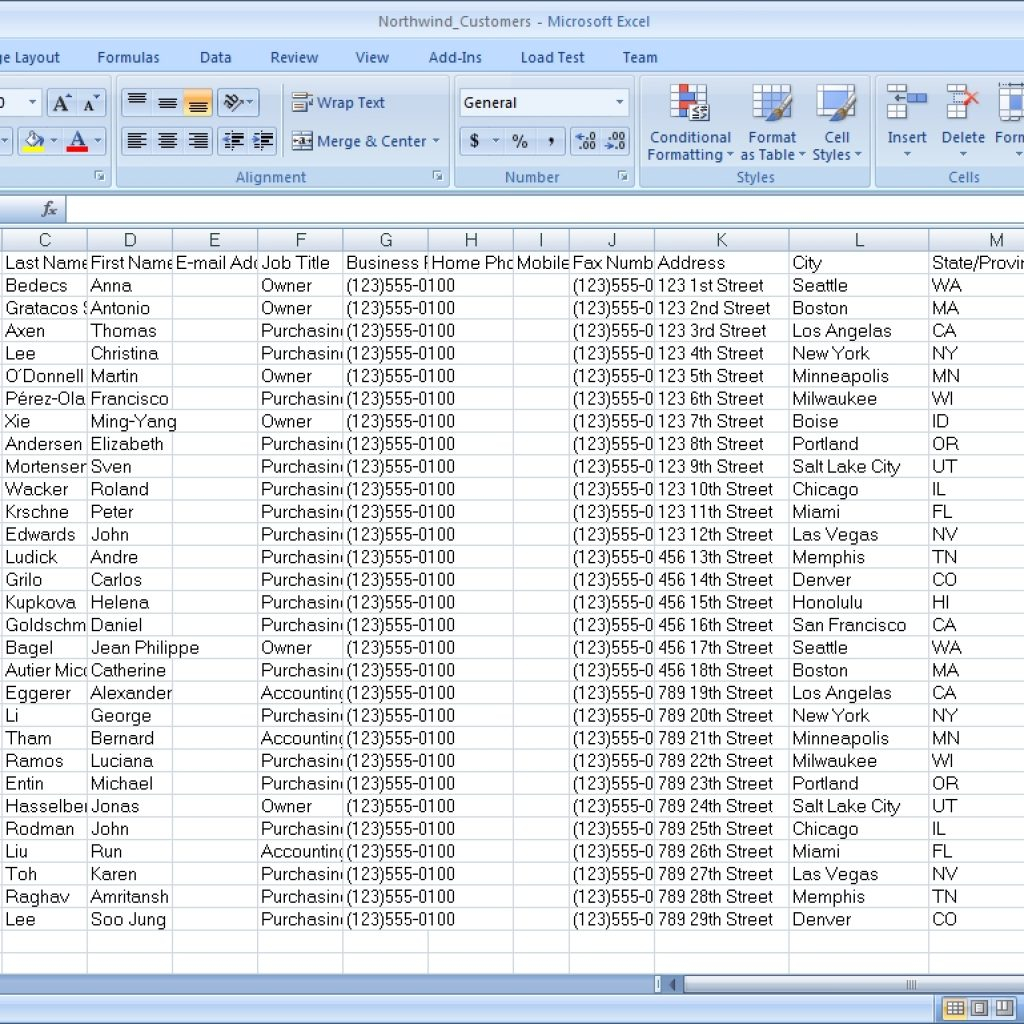The image size is (1024, 1024).
Task: Open the Merge & Center dropdown arrow
Action: (436, 141)
